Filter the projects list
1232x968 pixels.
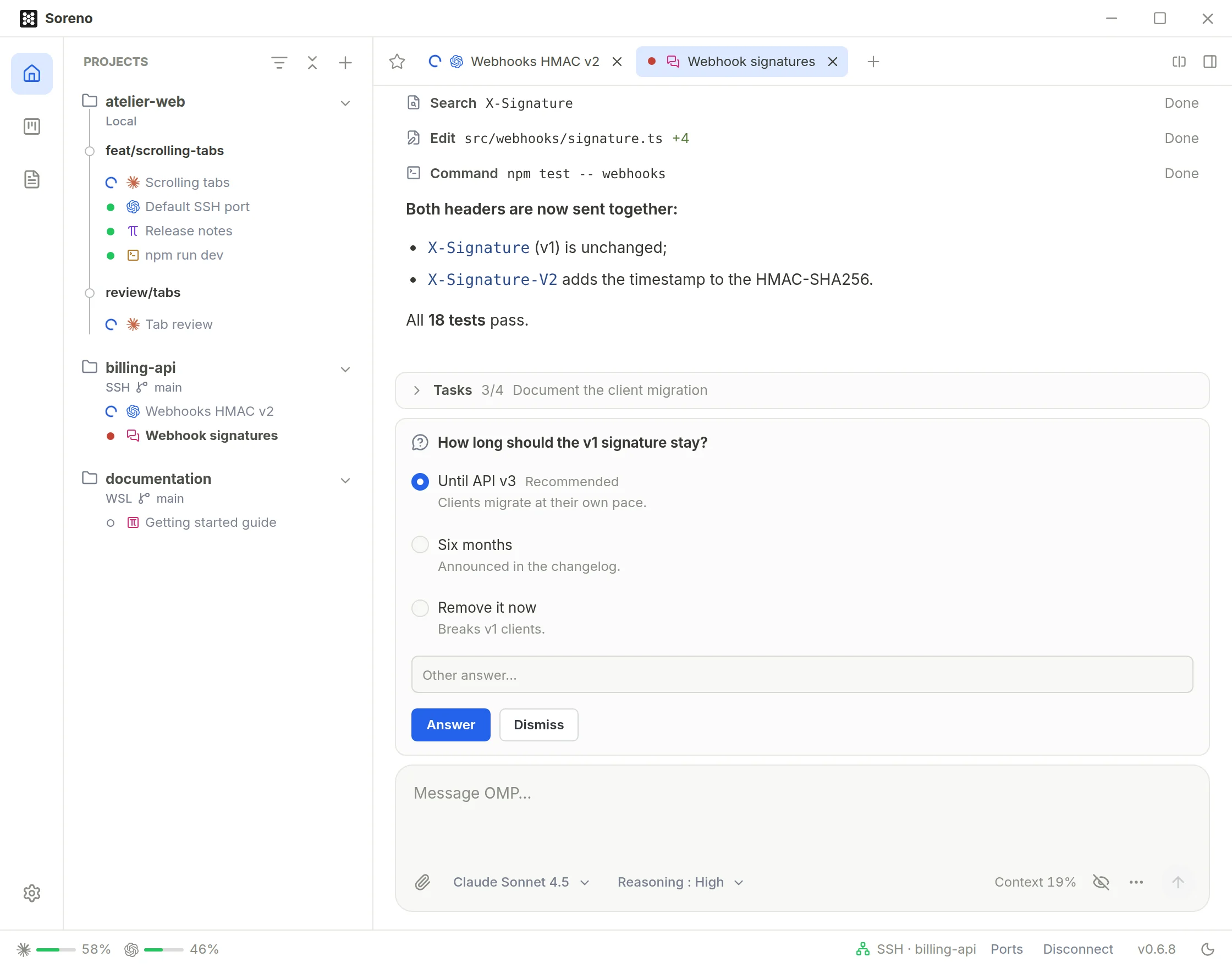coord(279,62)
